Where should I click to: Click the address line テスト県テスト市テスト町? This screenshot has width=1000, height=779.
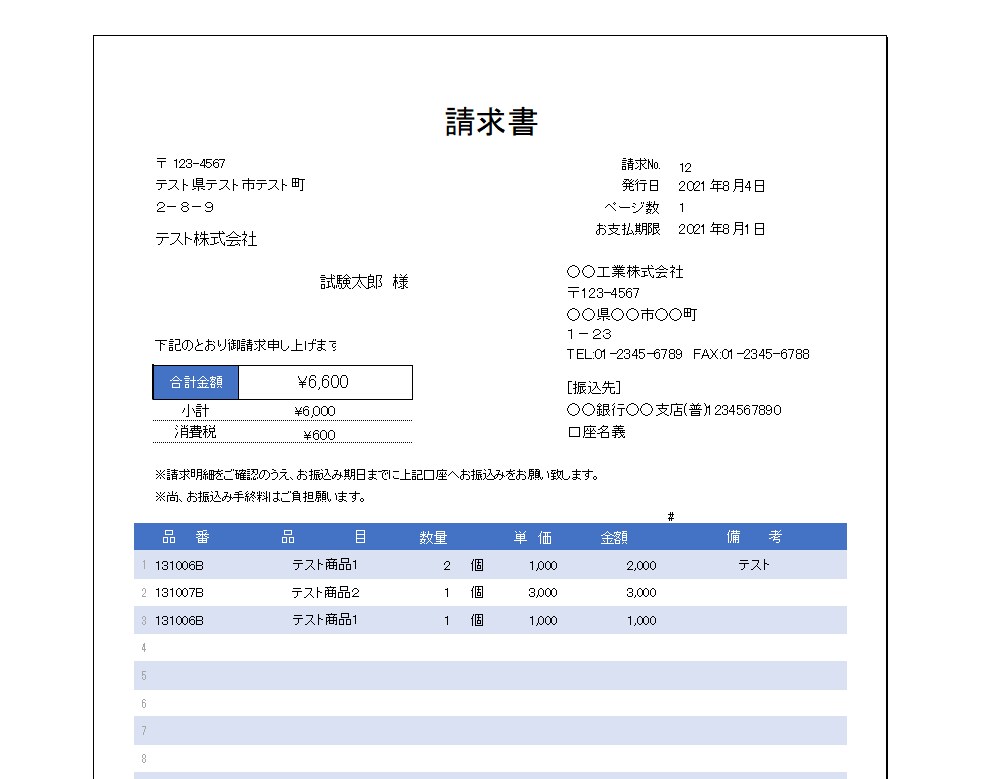(230, 185)
